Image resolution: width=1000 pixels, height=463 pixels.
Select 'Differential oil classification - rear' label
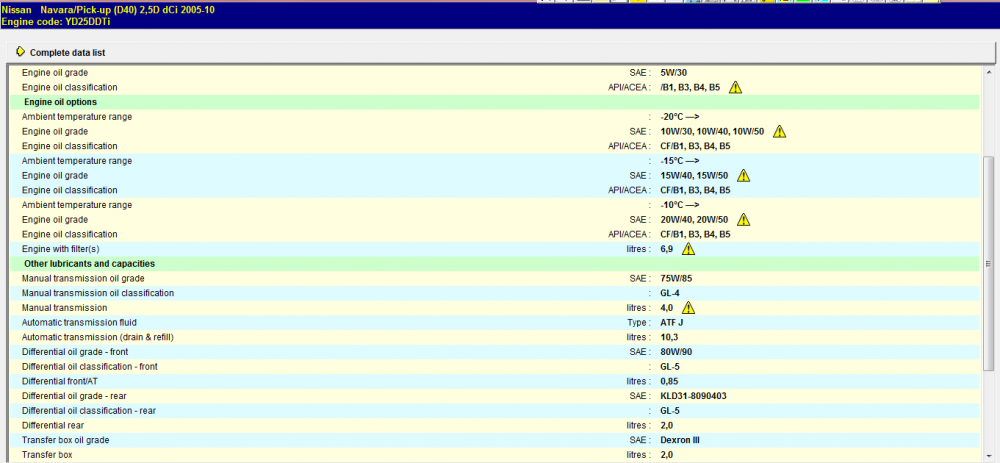point(89,410)
